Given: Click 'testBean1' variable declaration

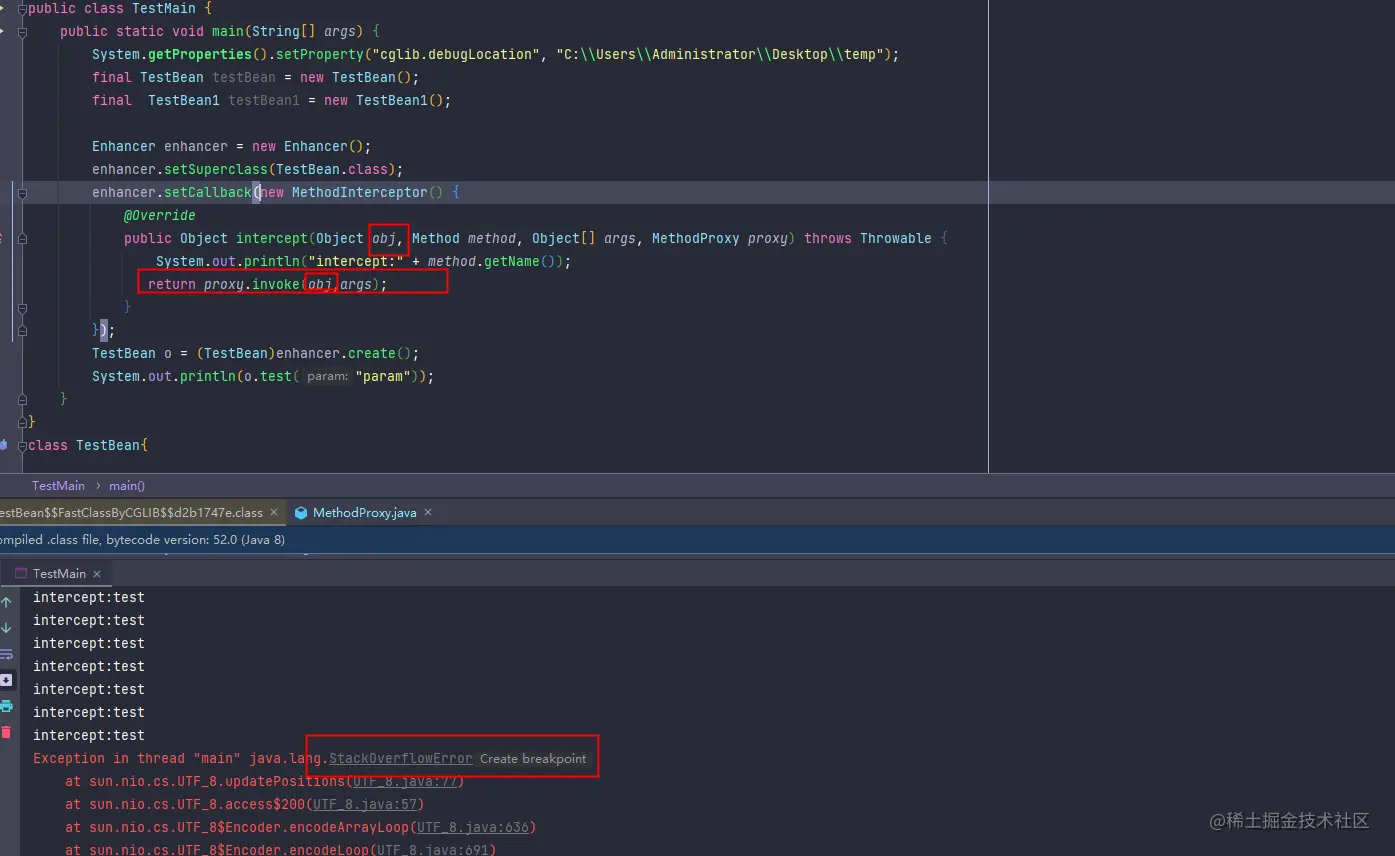Looking at the screenshot, I should (264, 101).
